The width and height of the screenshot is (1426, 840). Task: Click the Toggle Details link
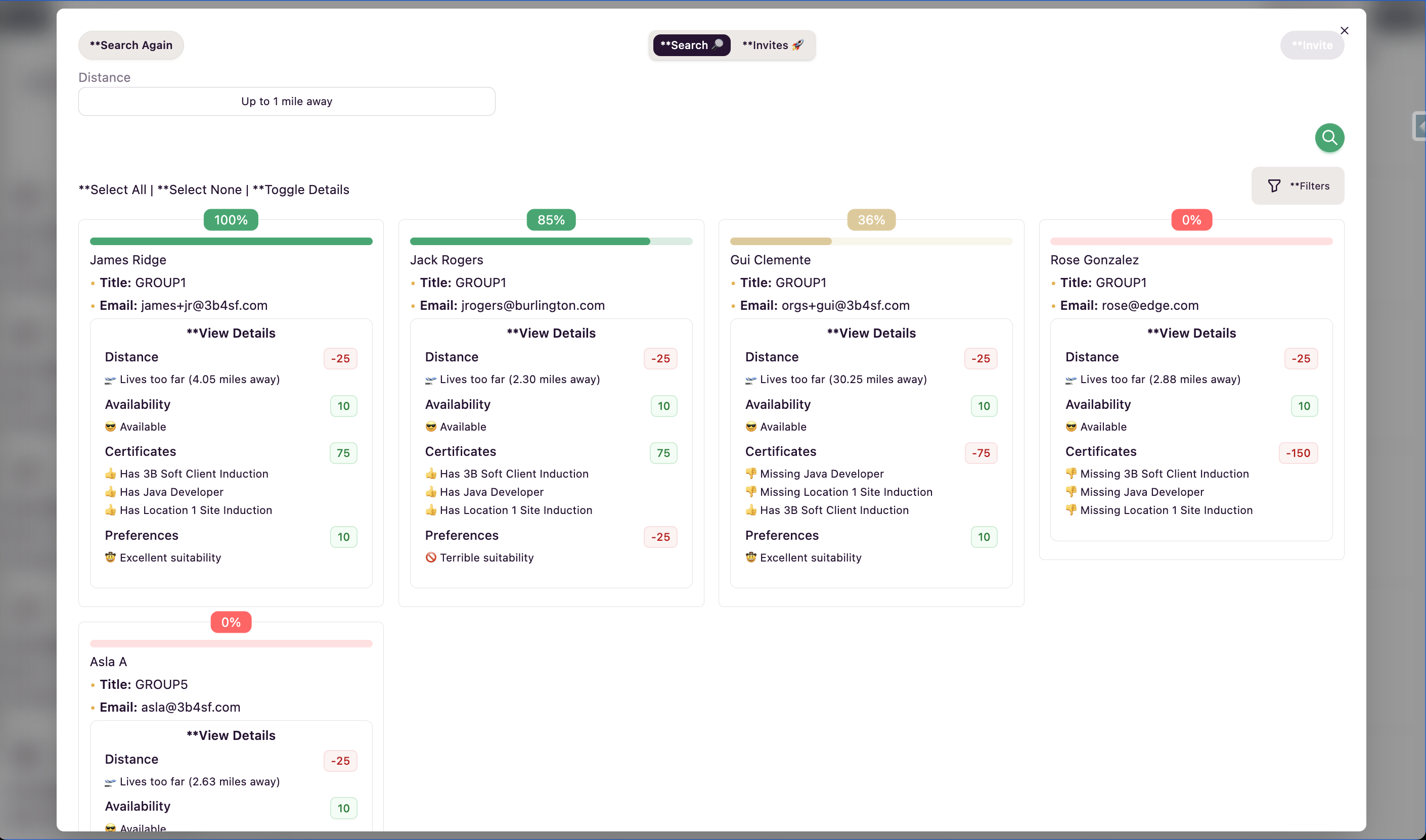click(x=301, y=190)
